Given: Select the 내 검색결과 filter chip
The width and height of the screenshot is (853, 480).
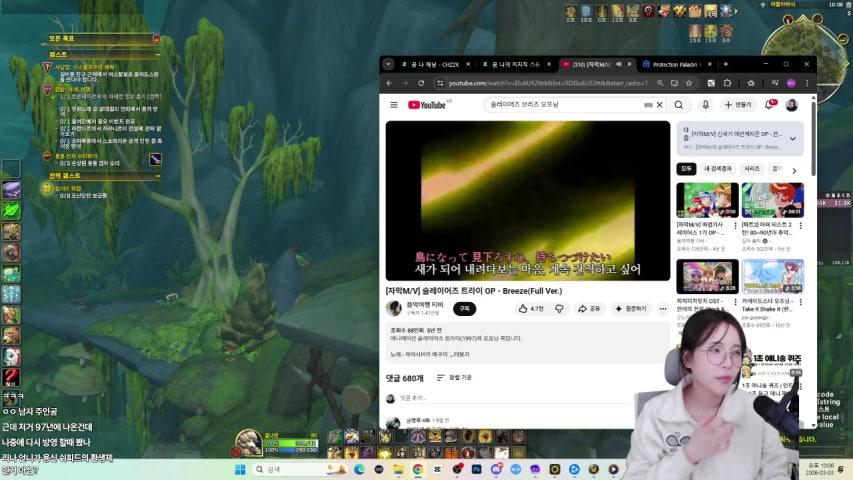Looking at the screenshot, I should point(718,169).
